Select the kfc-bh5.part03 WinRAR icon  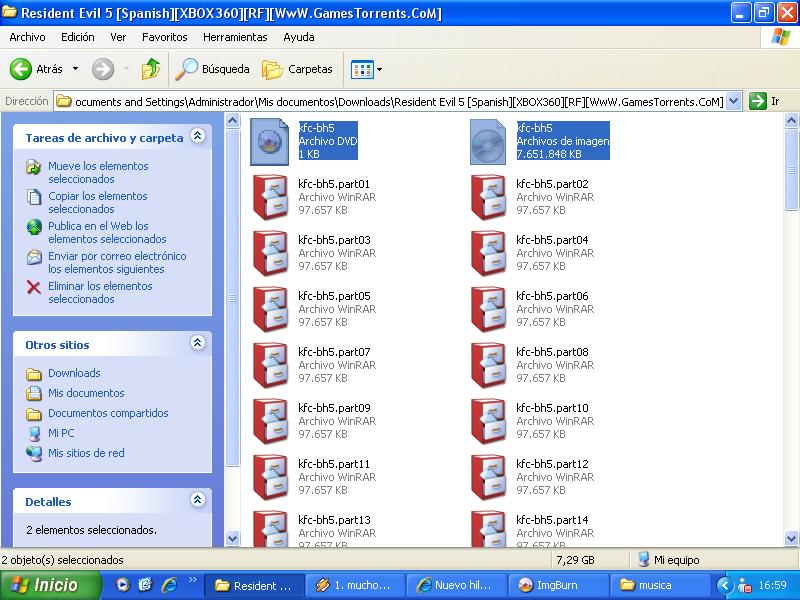tap(270, 254)
